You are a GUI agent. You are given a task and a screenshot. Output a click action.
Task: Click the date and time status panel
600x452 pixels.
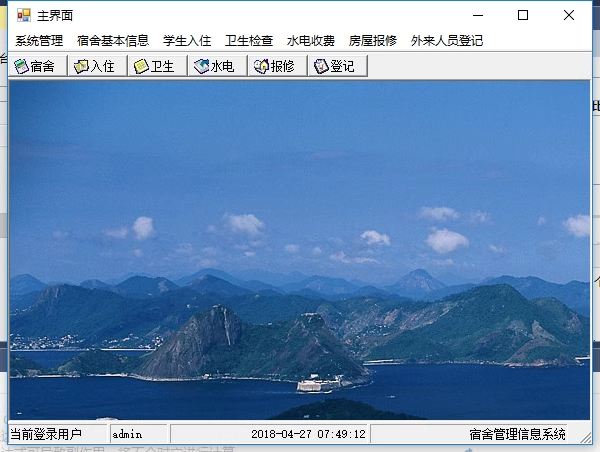pos(308,434)
